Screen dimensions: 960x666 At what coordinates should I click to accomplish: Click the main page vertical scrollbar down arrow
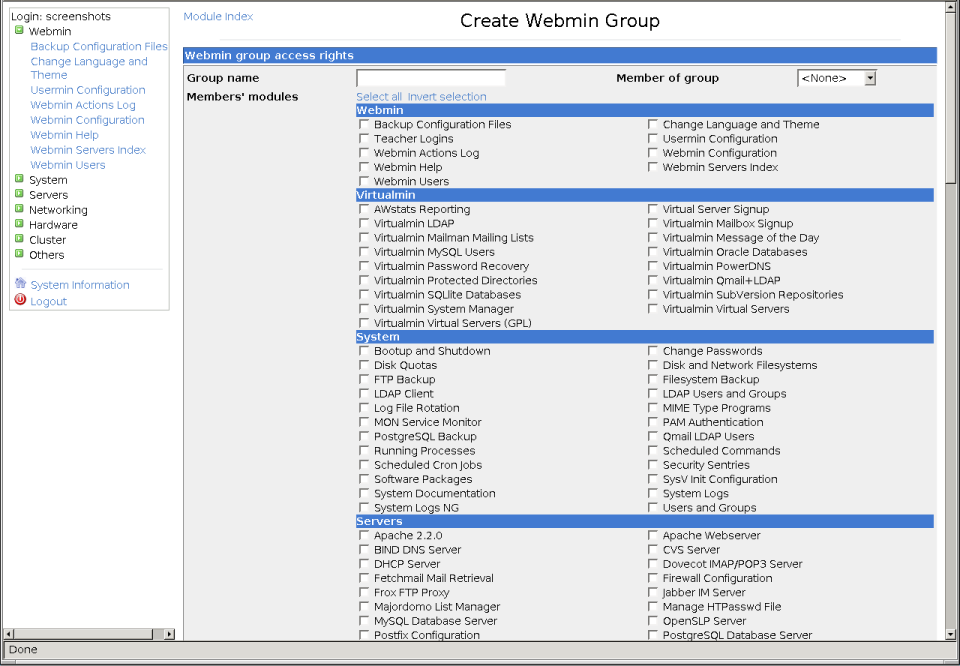pos(950,635)
